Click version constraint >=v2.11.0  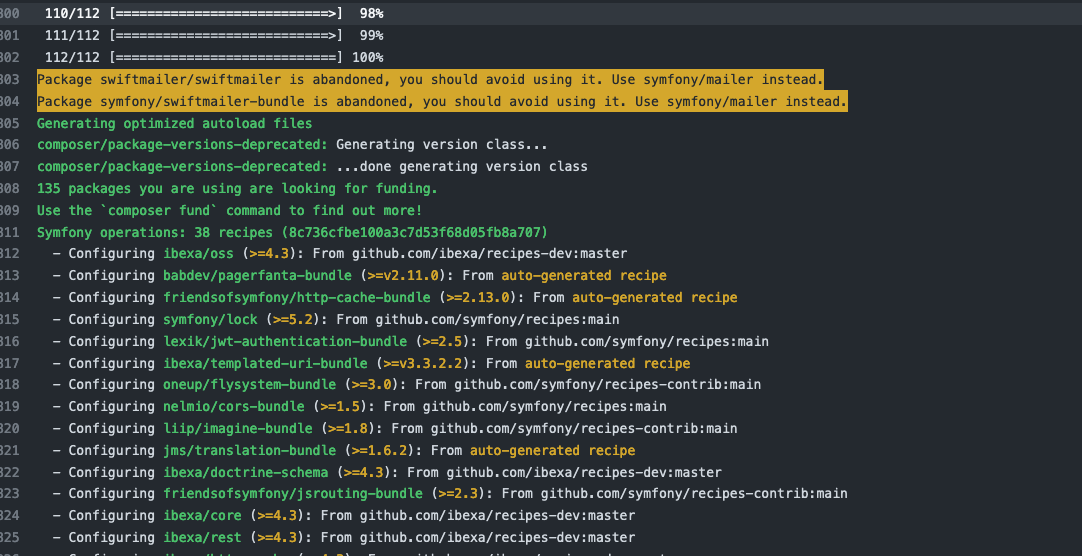[x=402, y=275]
